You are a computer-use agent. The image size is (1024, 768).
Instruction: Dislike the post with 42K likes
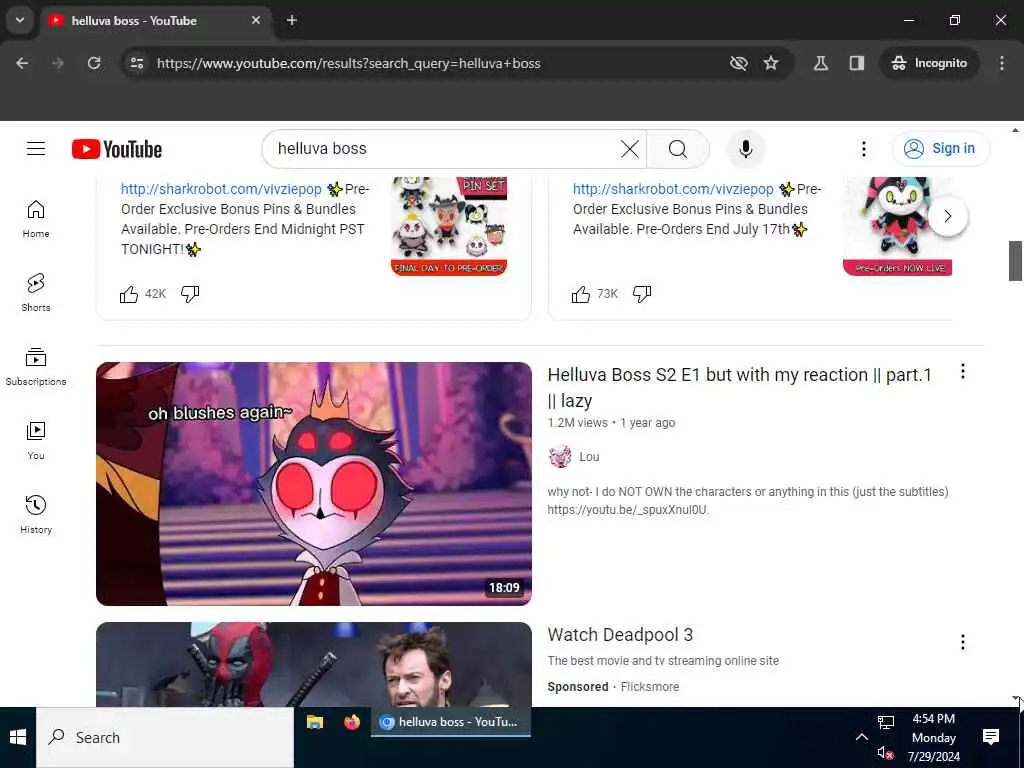pos(190,294)
